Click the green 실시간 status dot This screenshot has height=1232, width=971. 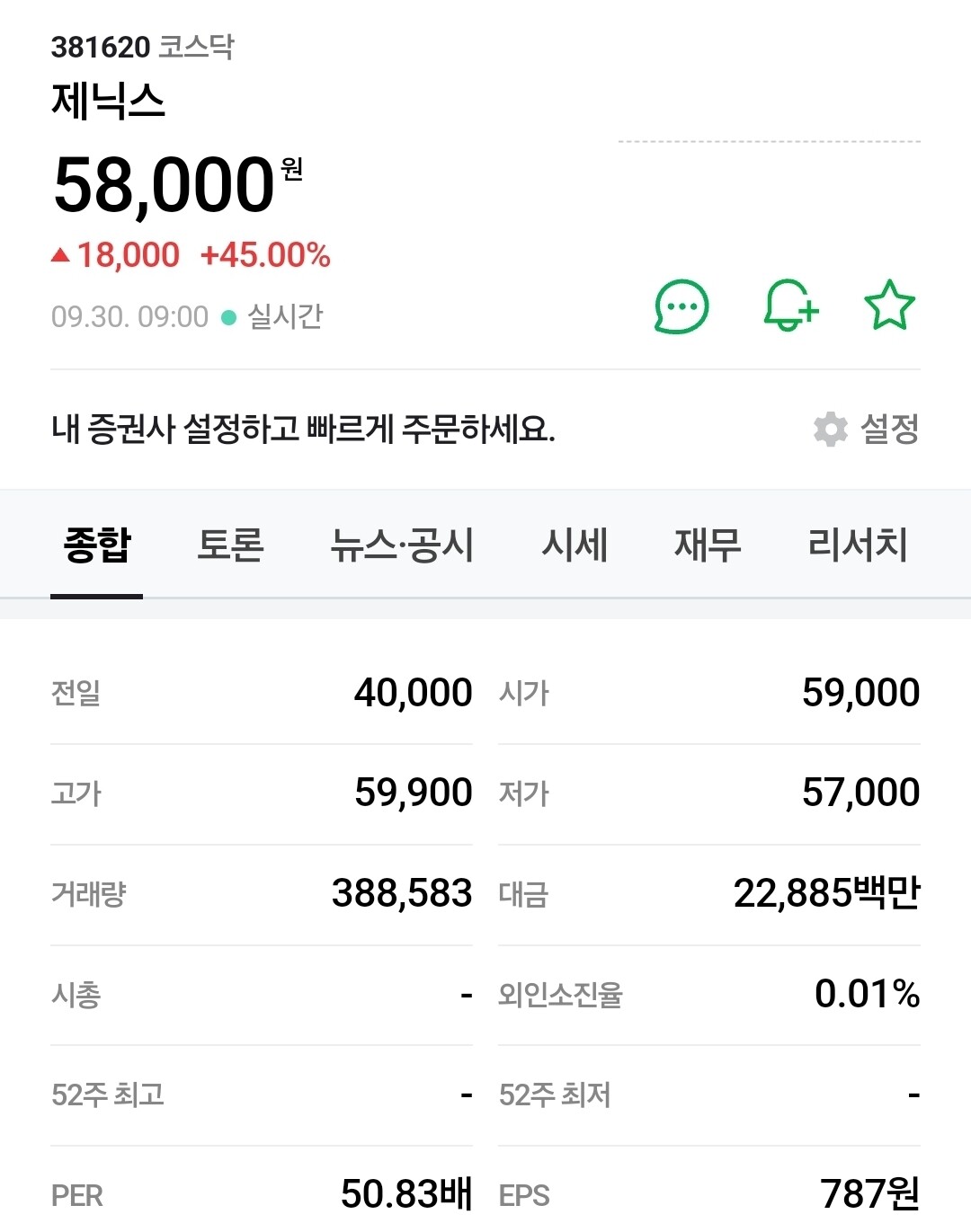tap(228, 317)
